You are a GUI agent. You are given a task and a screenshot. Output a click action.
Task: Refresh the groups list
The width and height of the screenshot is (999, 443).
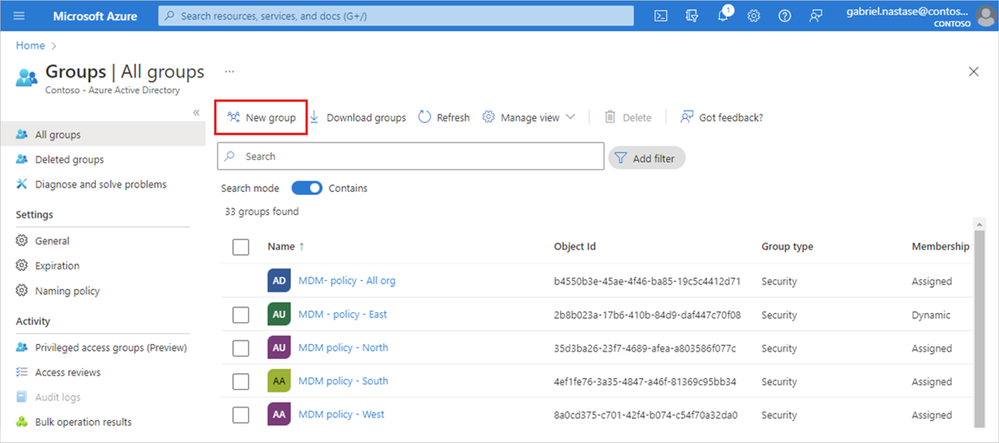click(443, 117)
